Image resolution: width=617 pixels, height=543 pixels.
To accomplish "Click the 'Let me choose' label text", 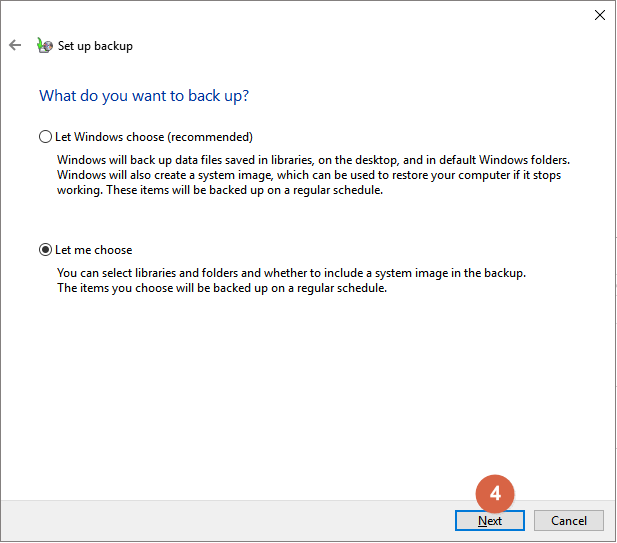I will [x=94, y=250].
